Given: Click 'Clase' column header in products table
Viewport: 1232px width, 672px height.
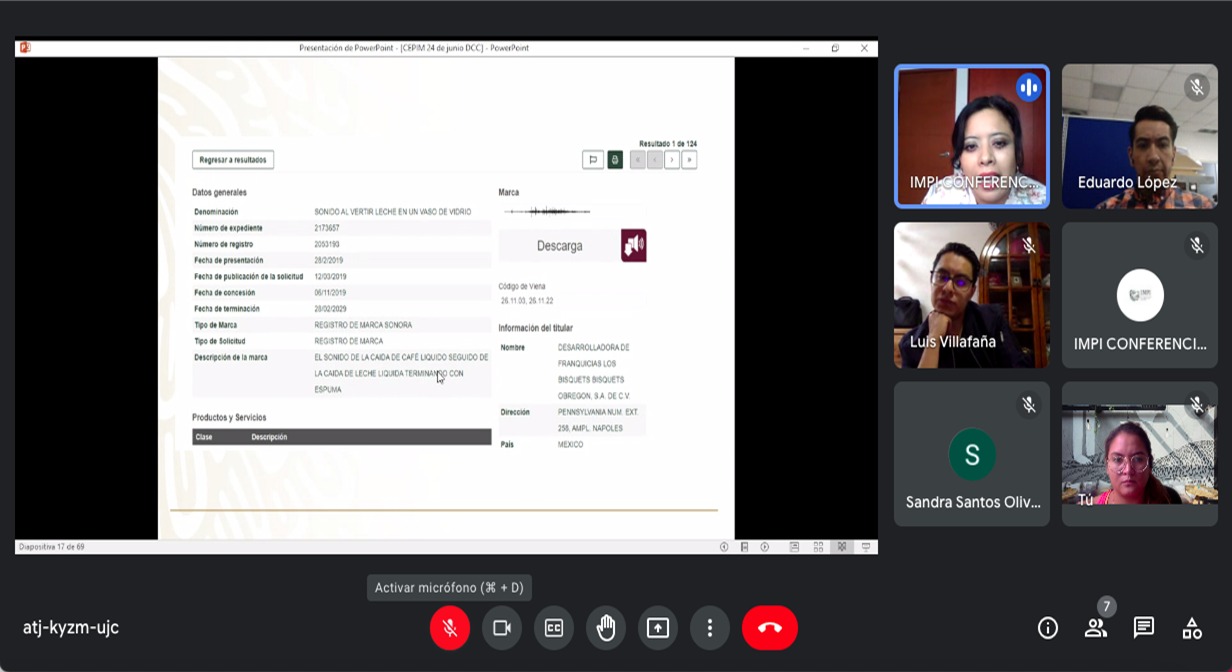Looking at the screenshot, I should point(204,437).
